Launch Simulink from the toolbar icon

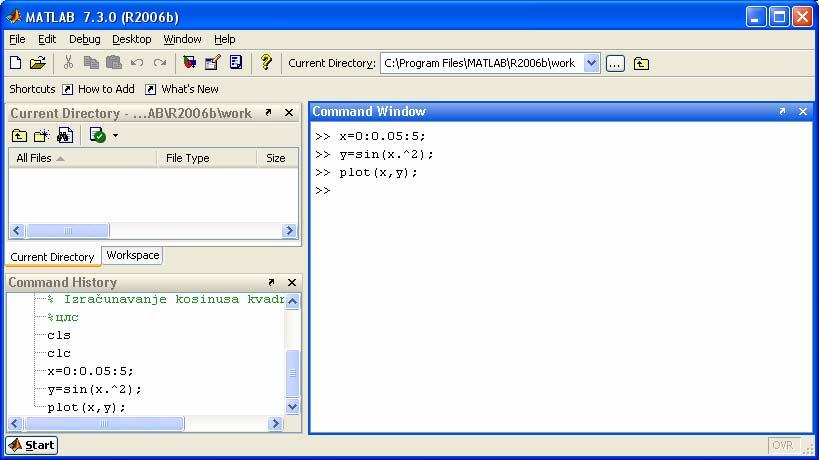pyautogui.click(x=190, y=63)
